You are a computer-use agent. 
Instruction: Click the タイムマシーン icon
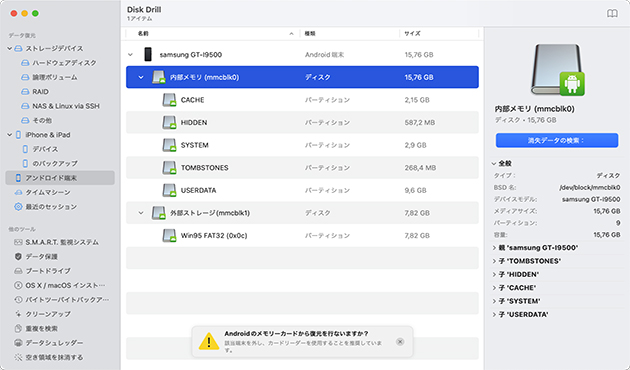(x=18, y=192)
